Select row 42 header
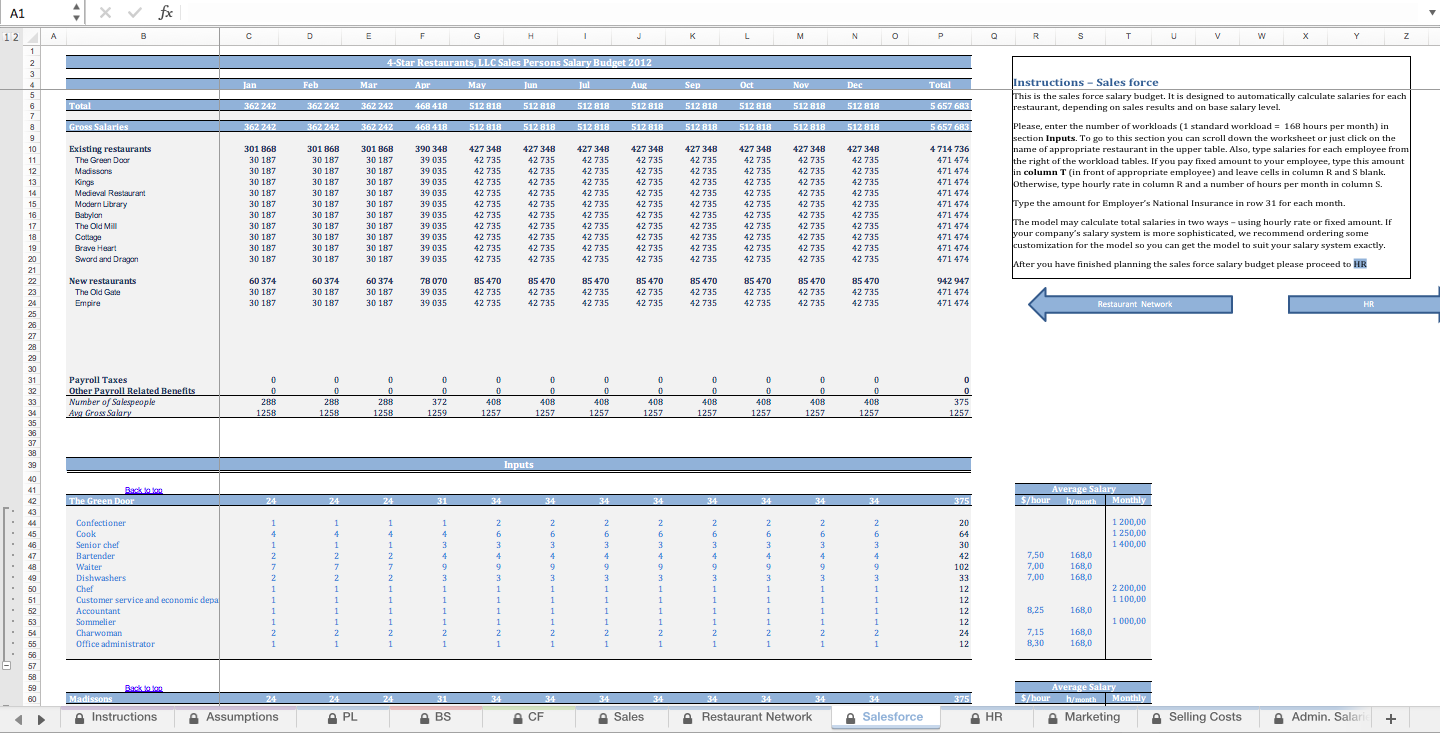 point(31,501)
